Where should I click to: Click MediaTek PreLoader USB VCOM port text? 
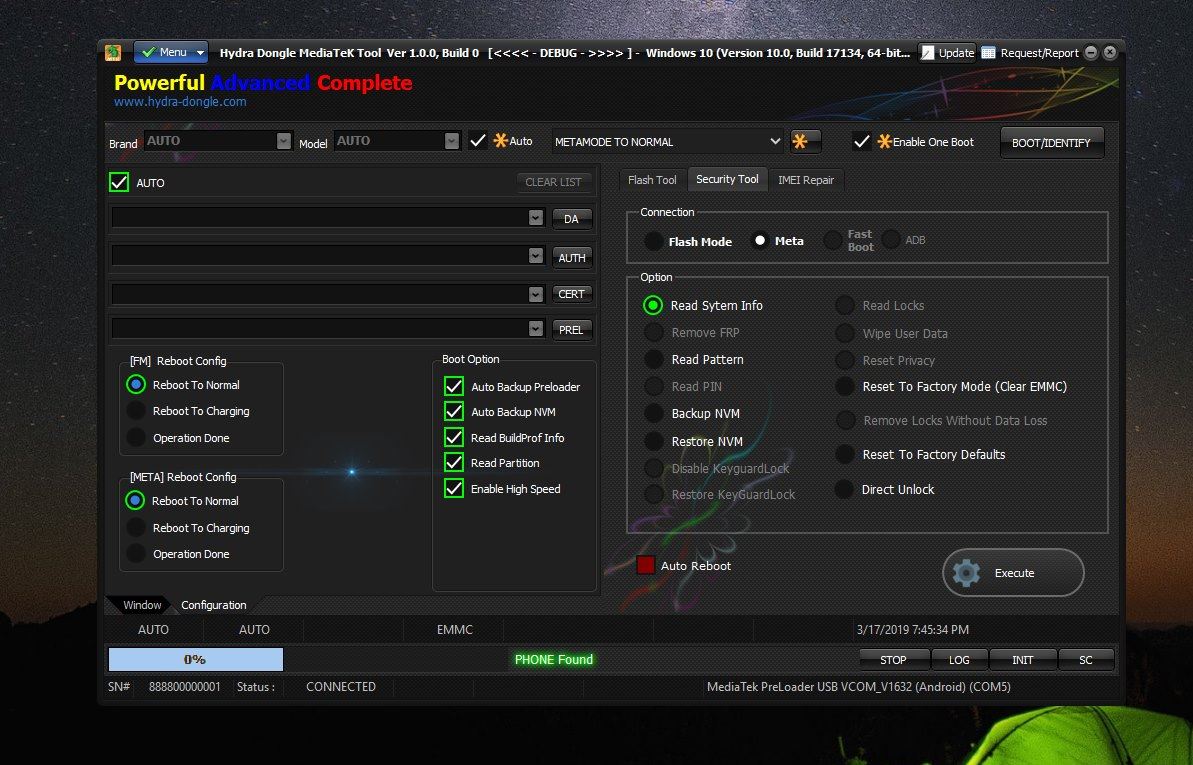pyautogui.click(x=858, y=687)
